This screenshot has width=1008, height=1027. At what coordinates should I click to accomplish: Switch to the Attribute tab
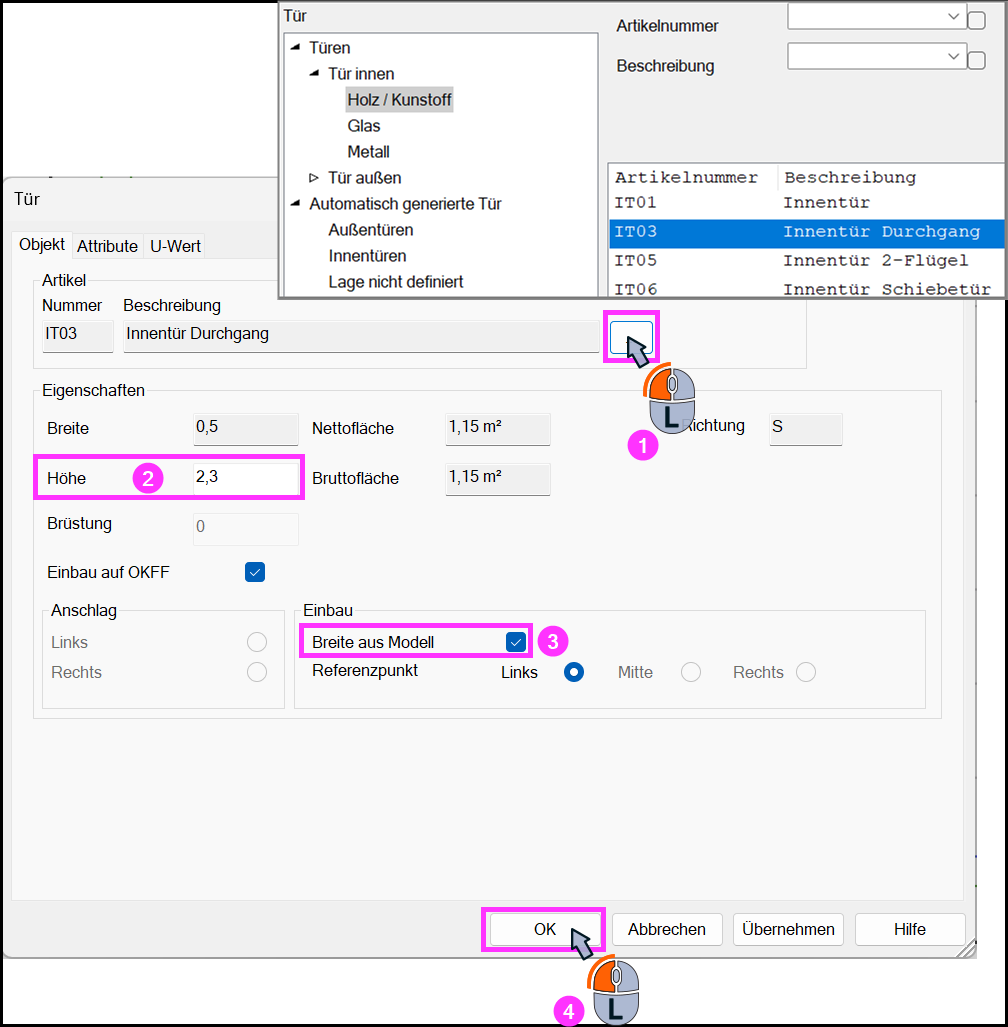pos(107,246)
